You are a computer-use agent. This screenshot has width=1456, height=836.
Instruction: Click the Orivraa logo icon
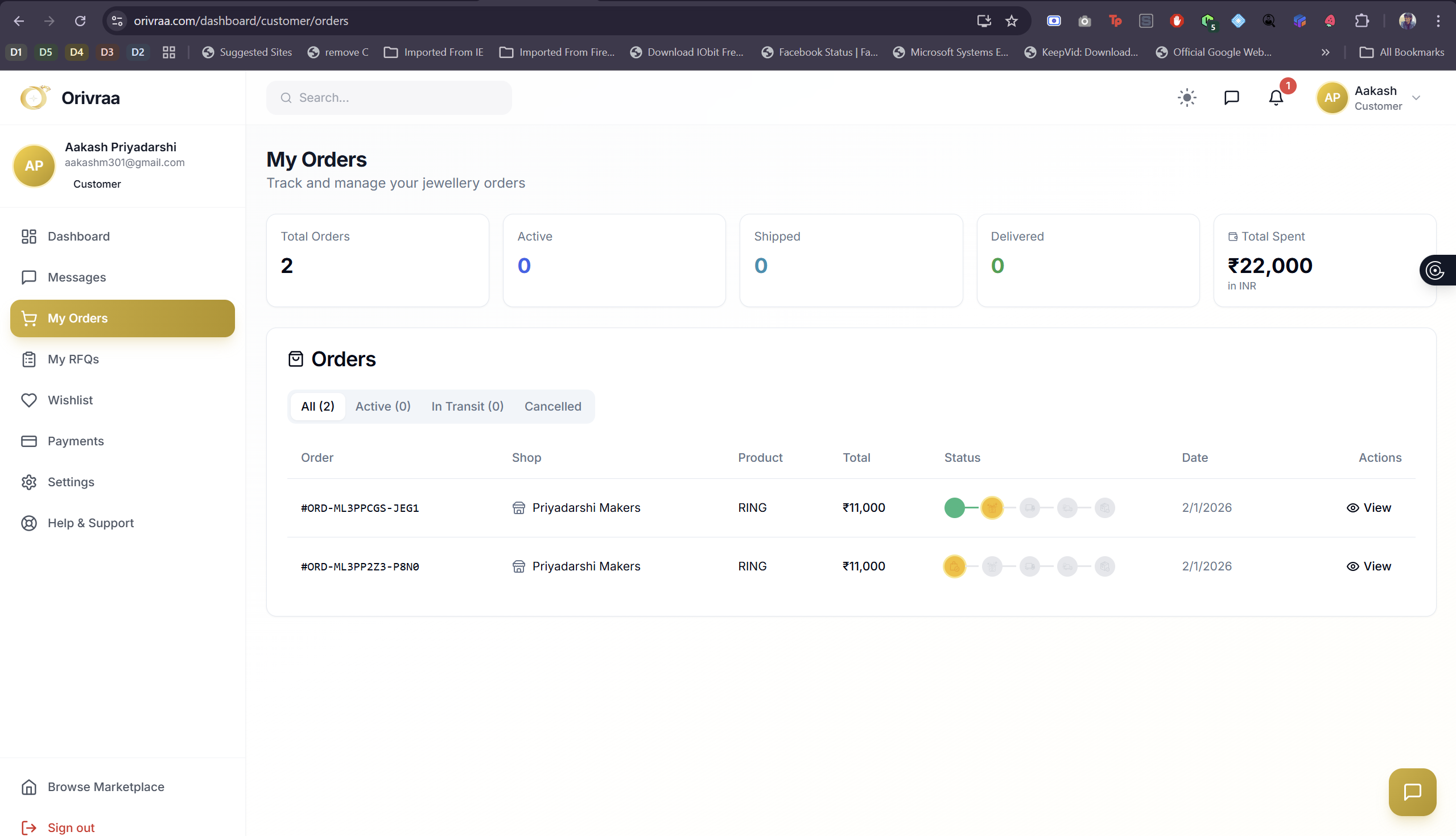tap(35, 98)
